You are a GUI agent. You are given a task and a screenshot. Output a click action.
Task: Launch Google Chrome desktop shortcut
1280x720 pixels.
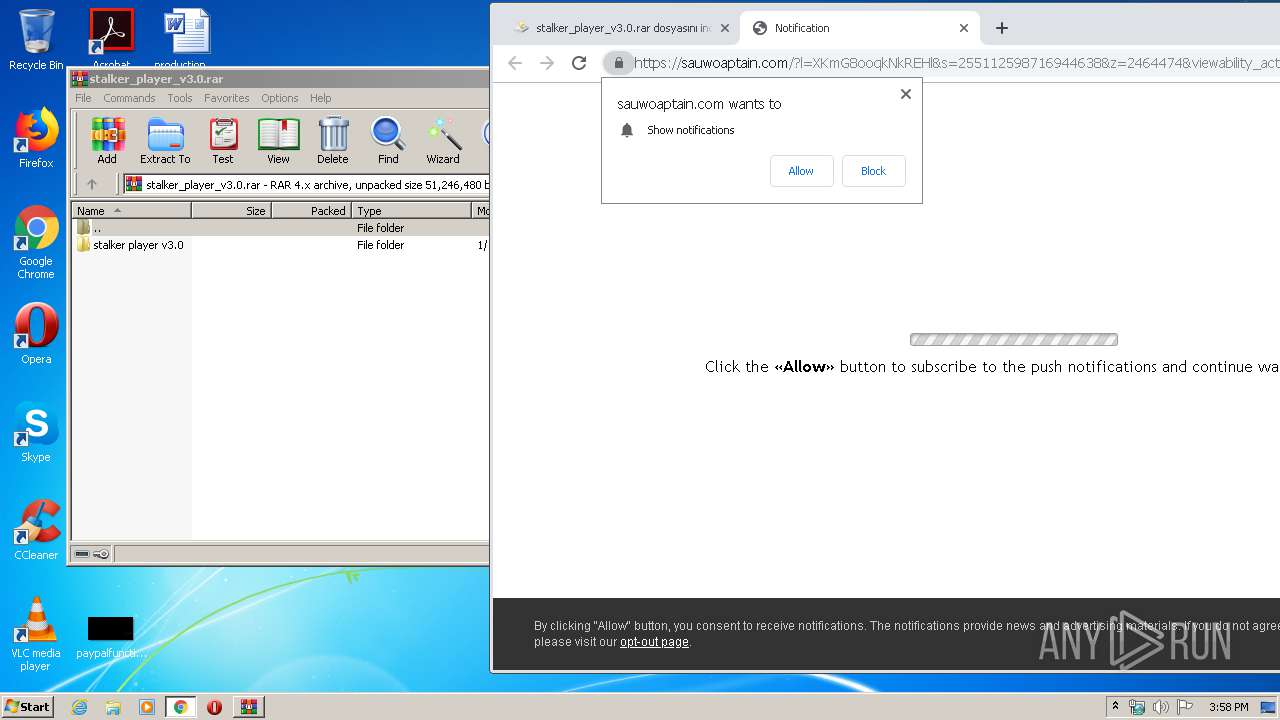coord(36,242)
